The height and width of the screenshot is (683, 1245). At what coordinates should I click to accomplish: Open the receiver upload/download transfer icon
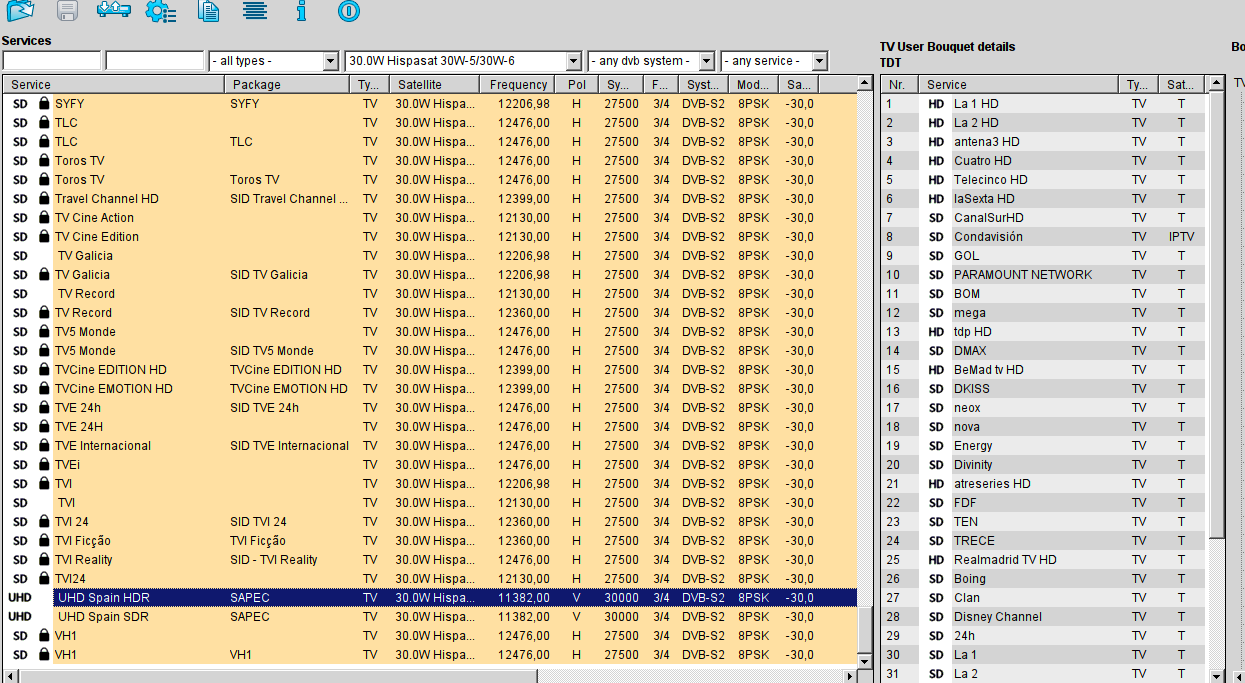tap(113, 11)
